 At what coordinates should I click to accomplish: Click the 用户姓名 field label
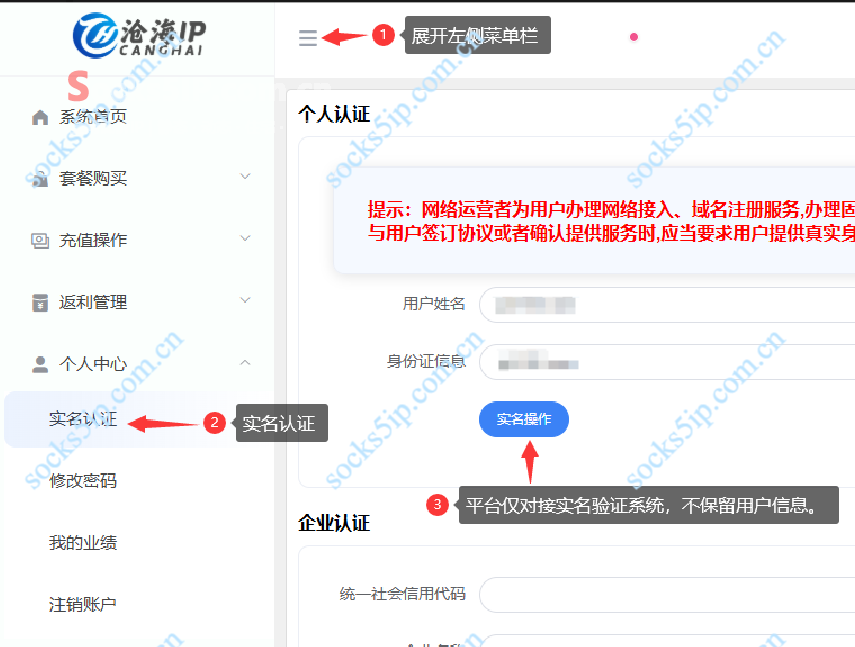(434, 304)
